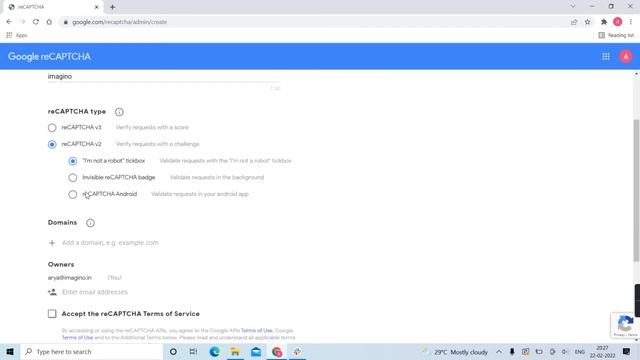Open reCAPTCHA type info icon
The width and height of the screenshot is (640, 360).
[119, 112]
